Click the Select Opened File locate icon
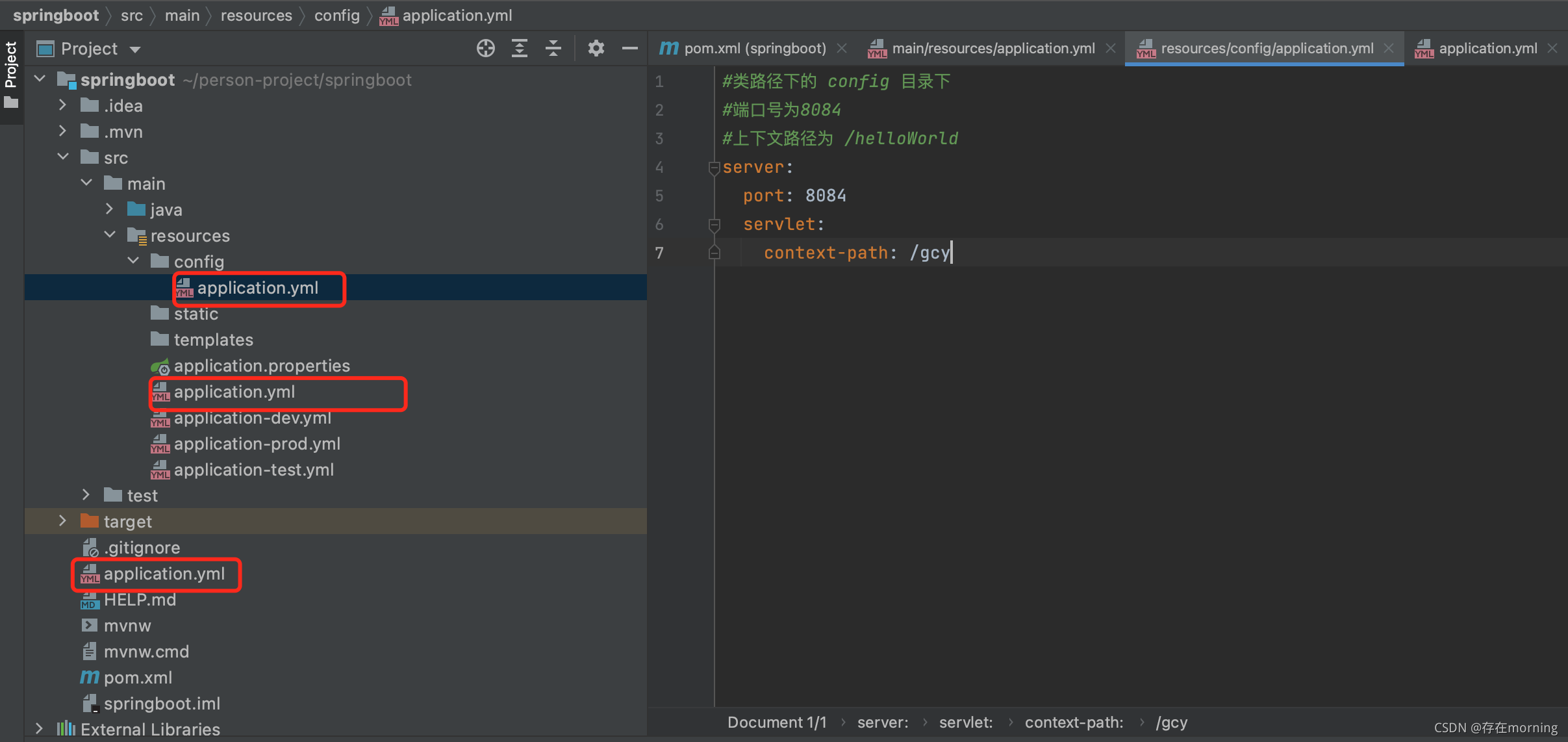This screenshot has width=1568, height=742. (x=485, y=49)
